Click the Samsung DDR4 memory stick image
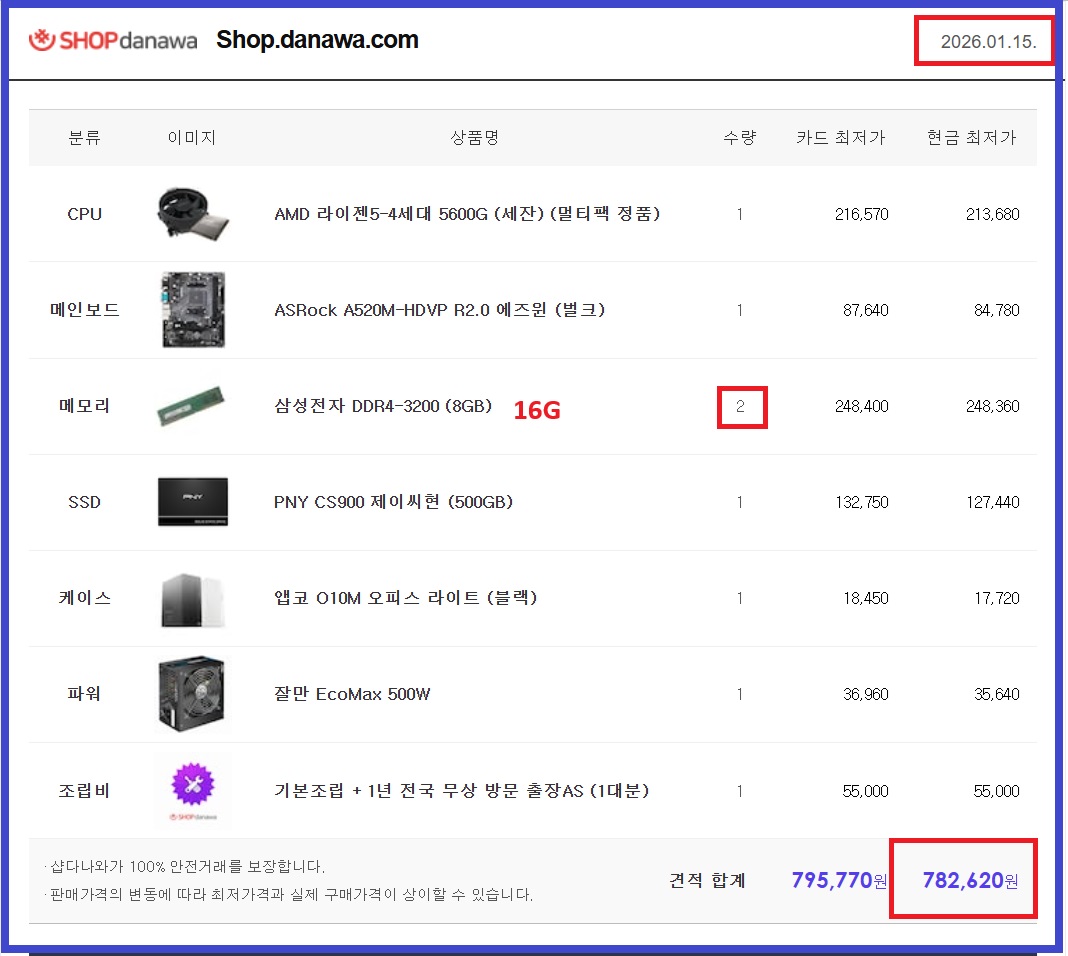Viewport: 1068px width, 956px height. click(190, 405)
